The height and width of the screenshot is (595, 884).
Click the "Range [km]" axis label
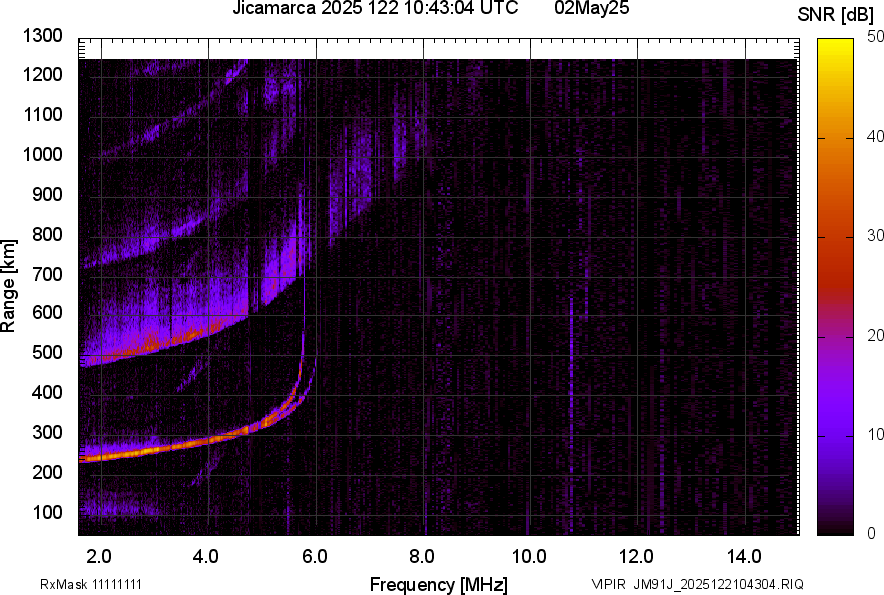click(x=8, y=285)
